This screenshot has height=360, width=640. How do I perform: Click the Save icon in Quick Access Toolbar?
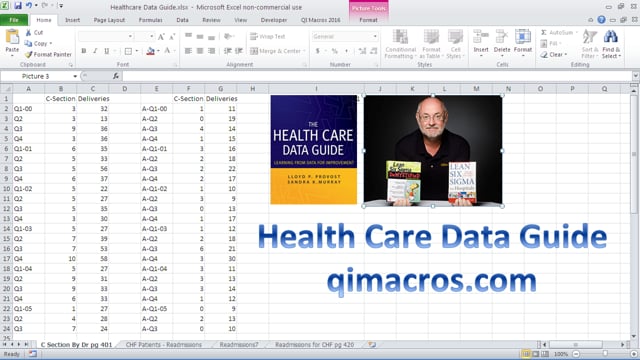(18, 6)
